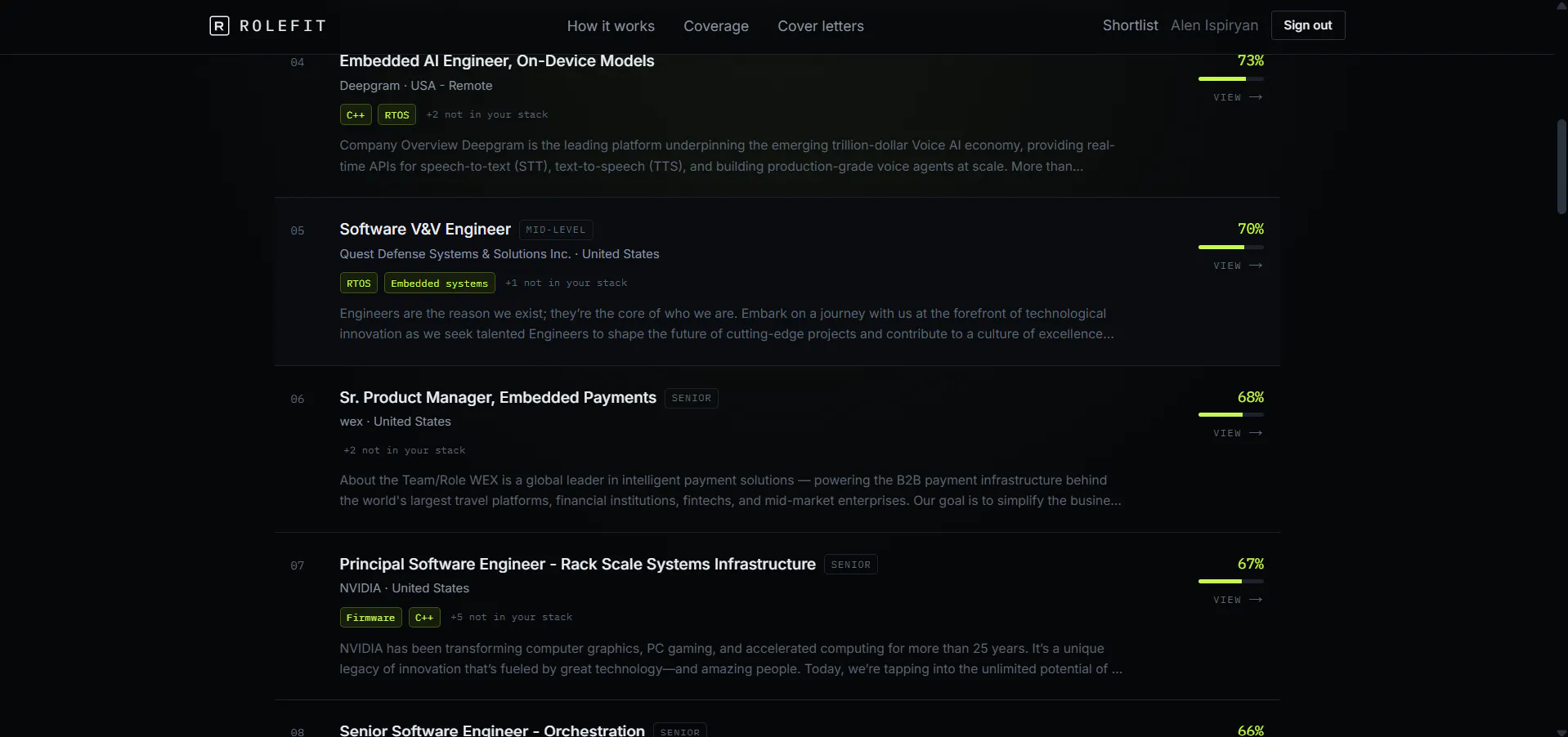
Task: View the Software V&V Engineer job
Action: coord(1238,266)
